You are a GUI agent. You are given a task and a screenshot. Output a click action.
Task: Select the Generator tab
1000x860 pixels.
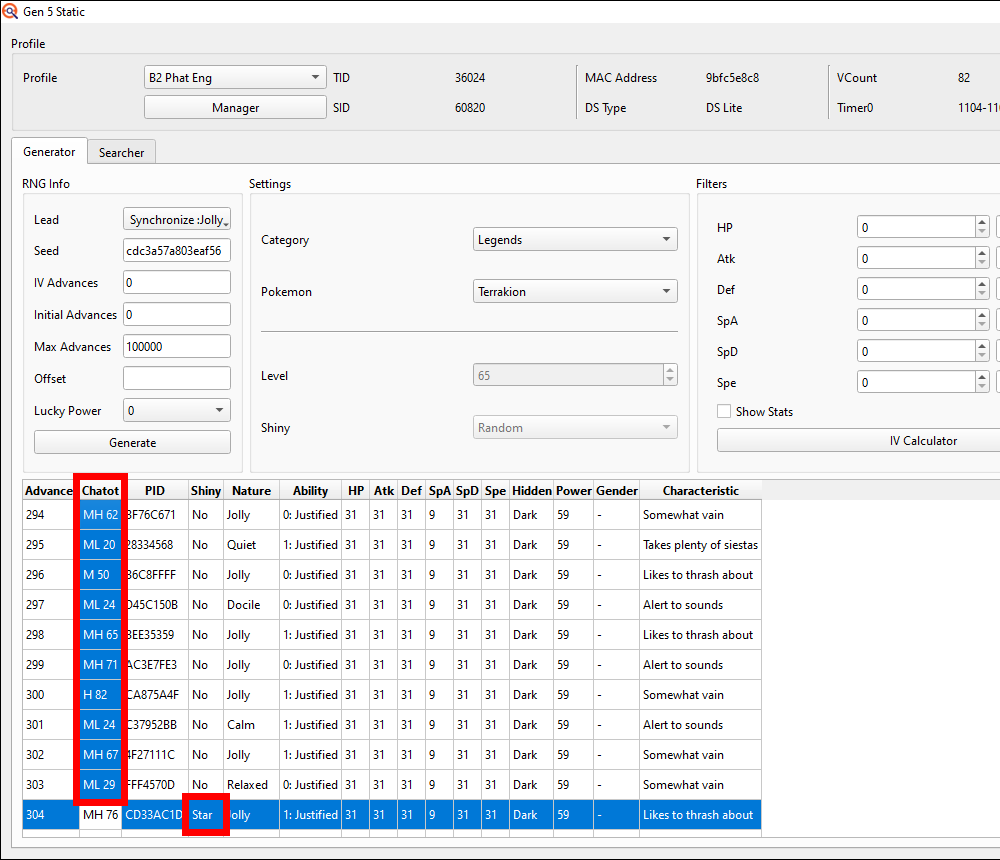click(x=49, y=152)
